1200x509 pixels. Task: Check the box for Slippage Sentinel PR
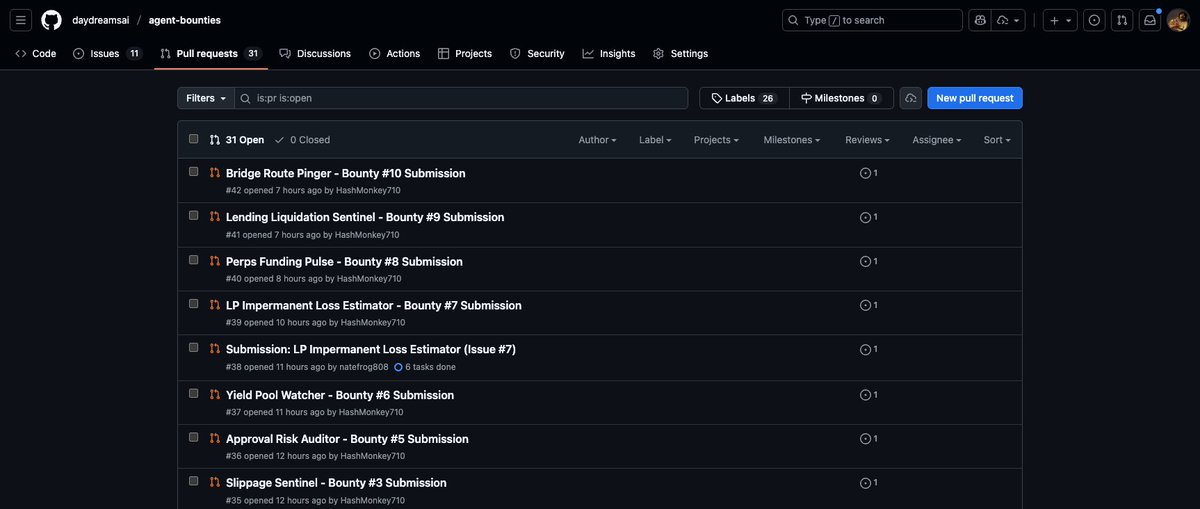tap(194, 480)
